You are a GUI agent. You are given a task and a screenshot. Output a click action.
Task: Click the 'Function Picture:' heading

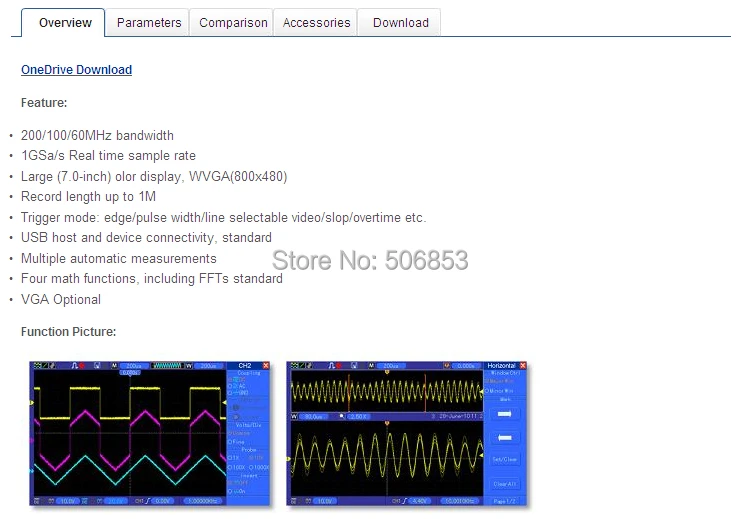pos(68,332)
